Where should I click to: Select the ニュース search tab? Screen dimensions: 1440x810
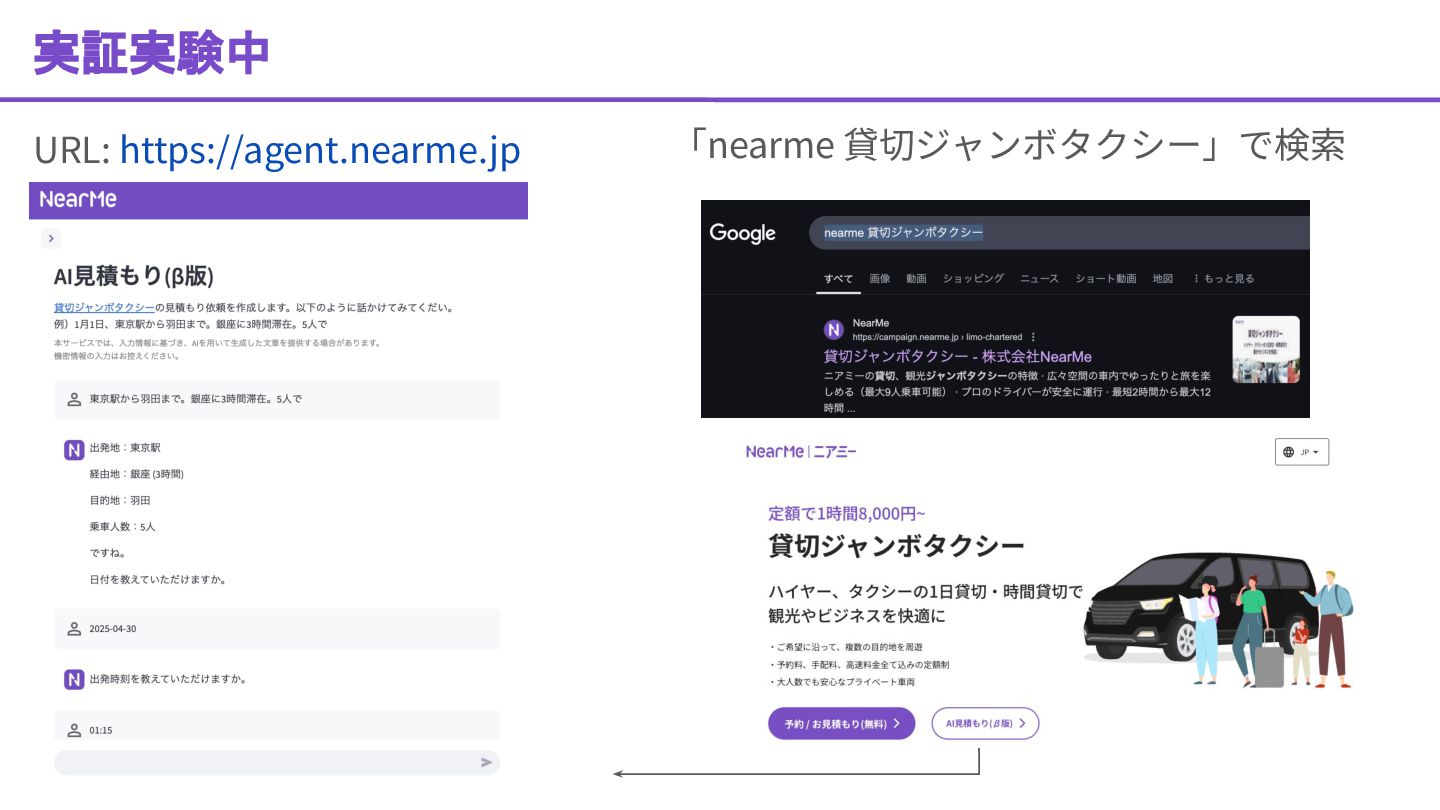click(1039, 278)
